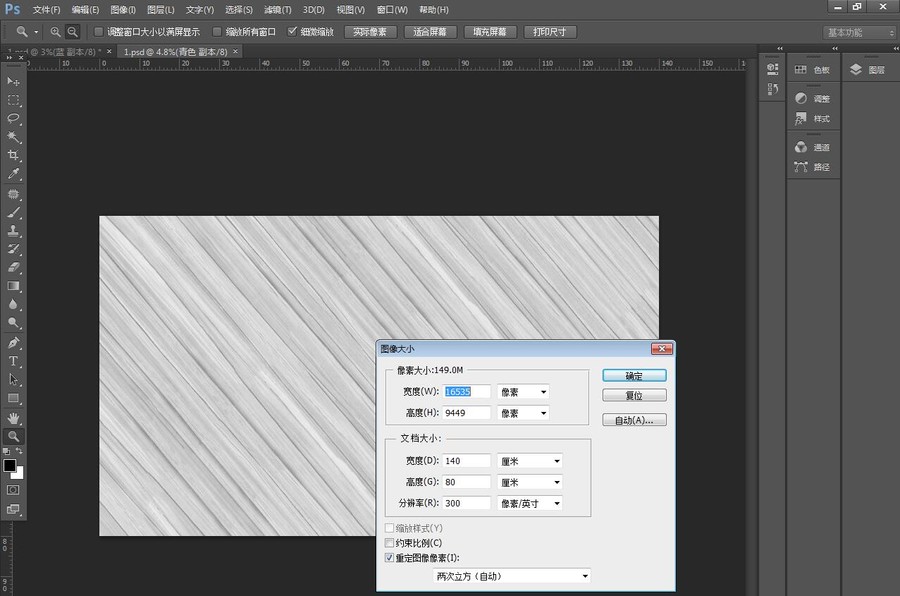
Task: Select the Pen tool
Action: coord(13,343)
